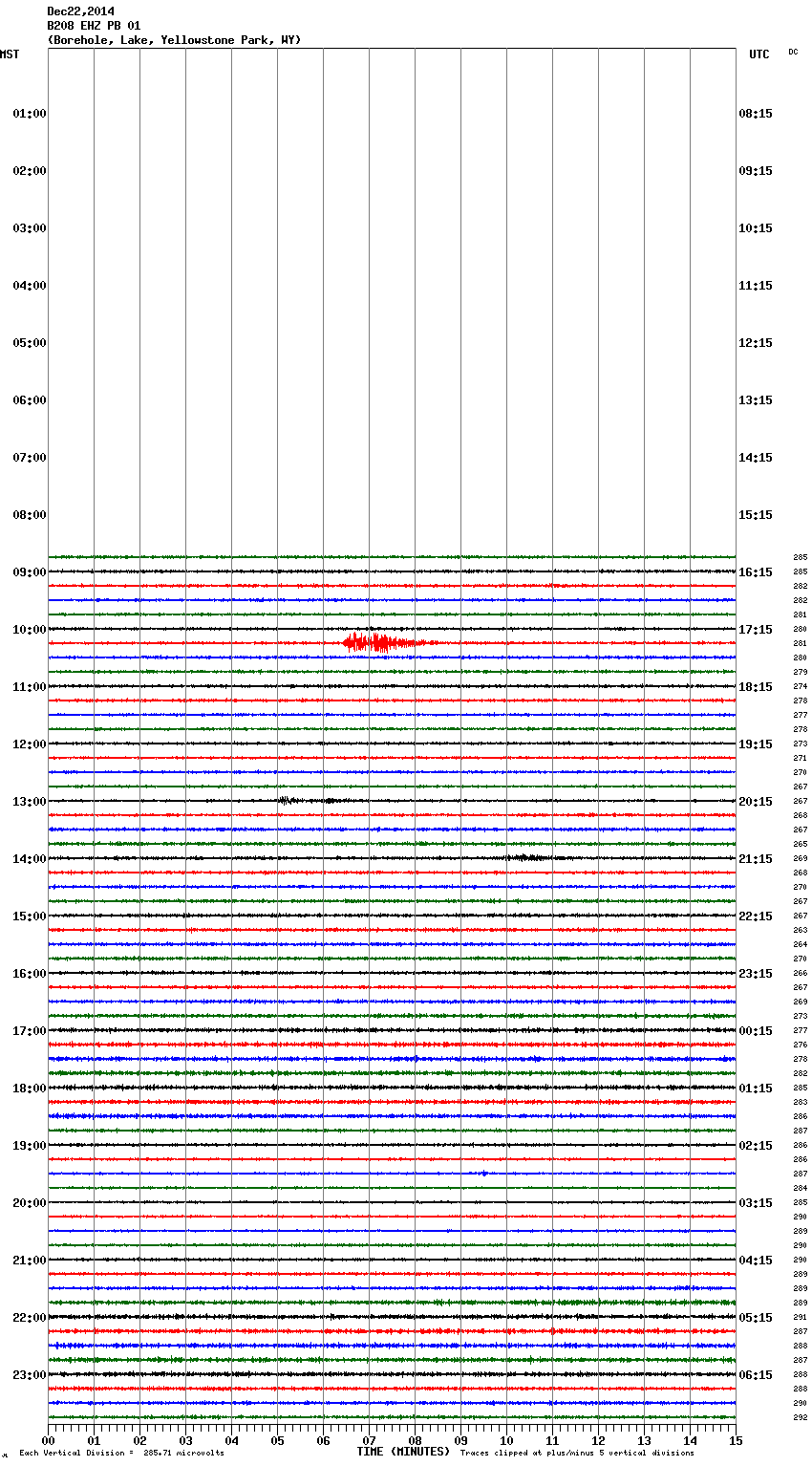Select the 12:00 MST time label

coord(30,744)
